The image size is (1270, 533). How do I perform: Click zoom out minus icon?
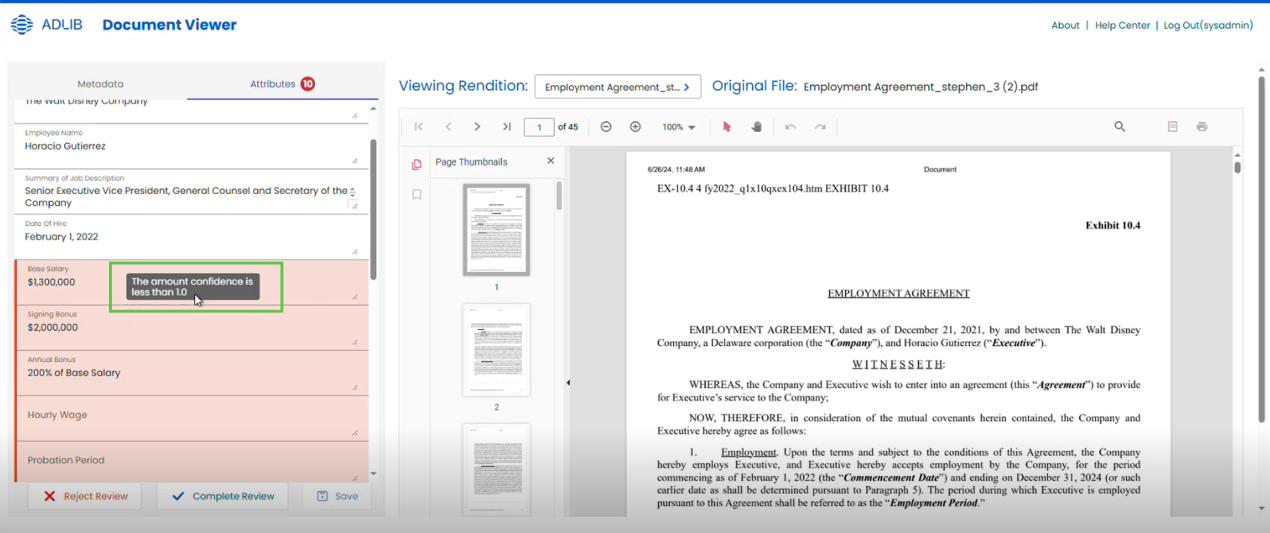(606, 127)
